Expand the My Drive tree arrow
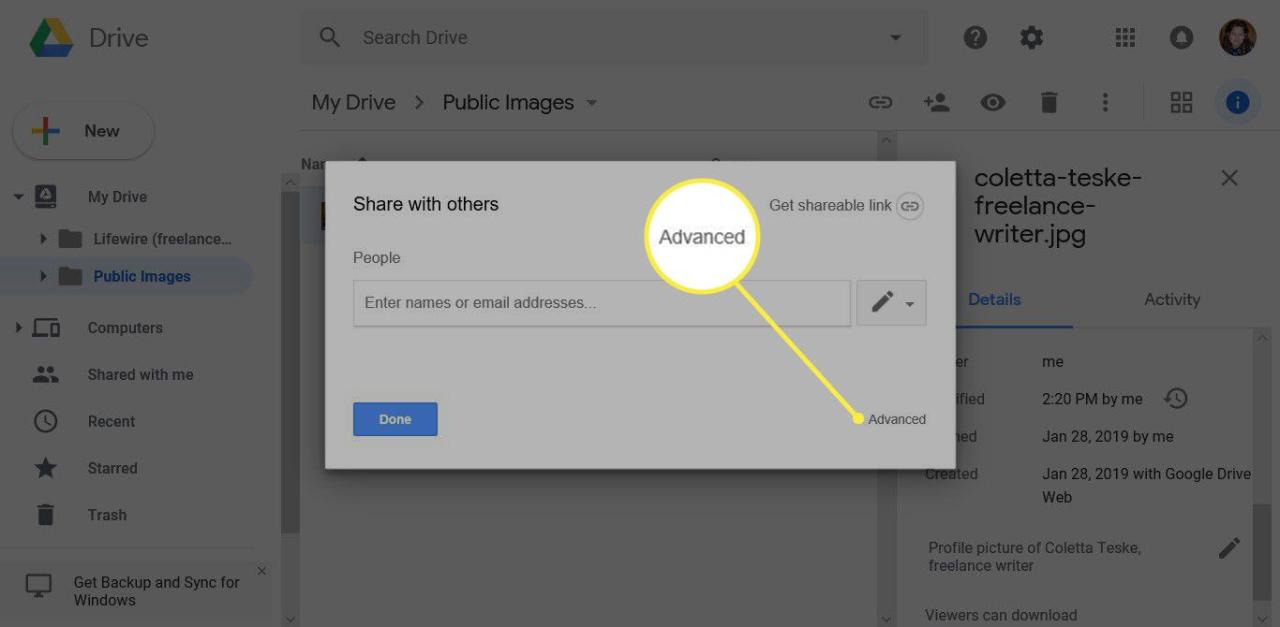Screen dimensions: 1280x627 click(x=18, y=197)
